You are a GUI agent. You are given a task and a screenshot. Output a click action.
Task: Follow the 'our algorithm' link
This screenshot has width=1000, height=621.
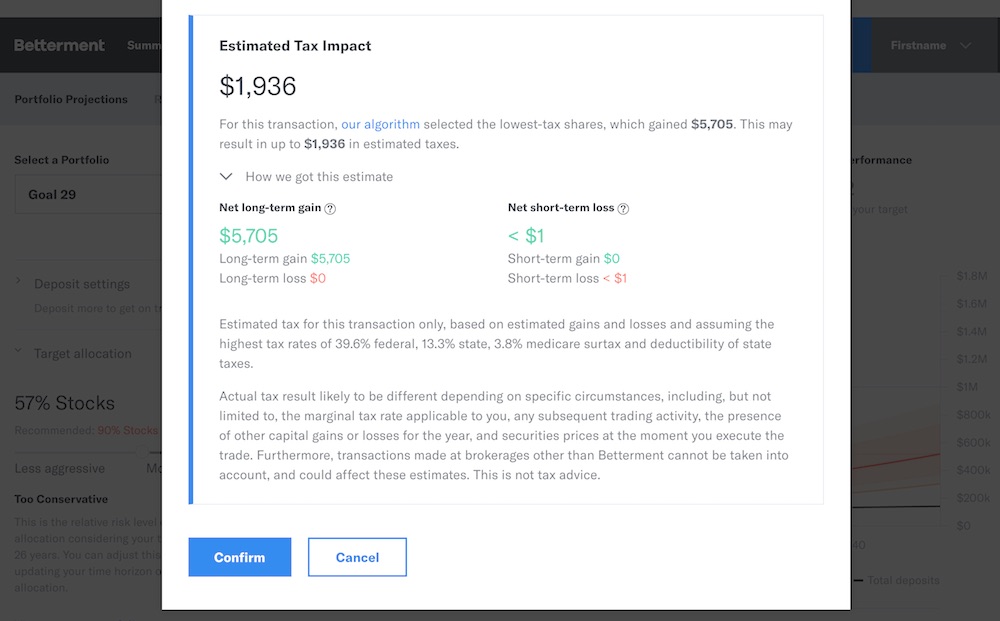point(380,125)
